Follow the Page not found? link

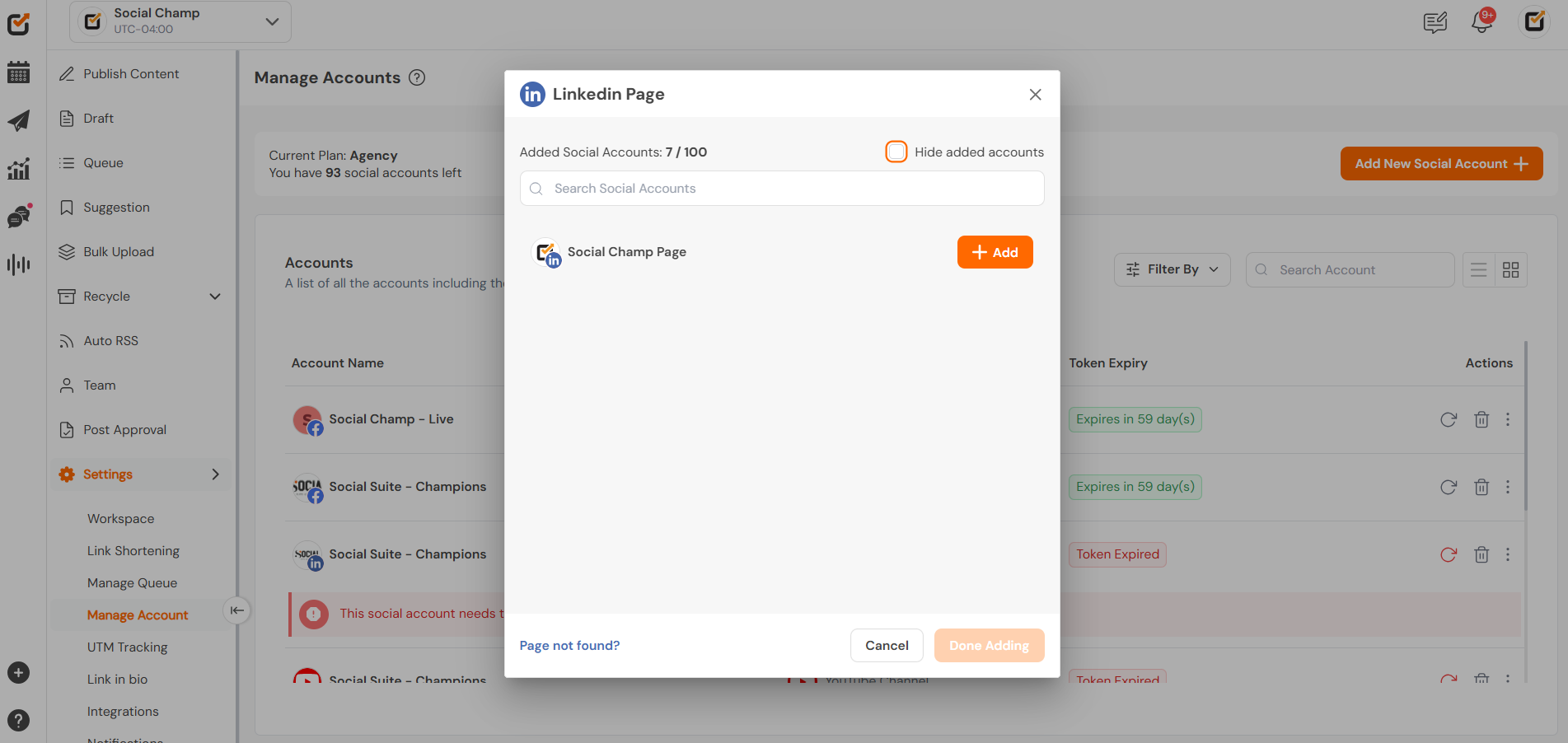pos(569,646)
